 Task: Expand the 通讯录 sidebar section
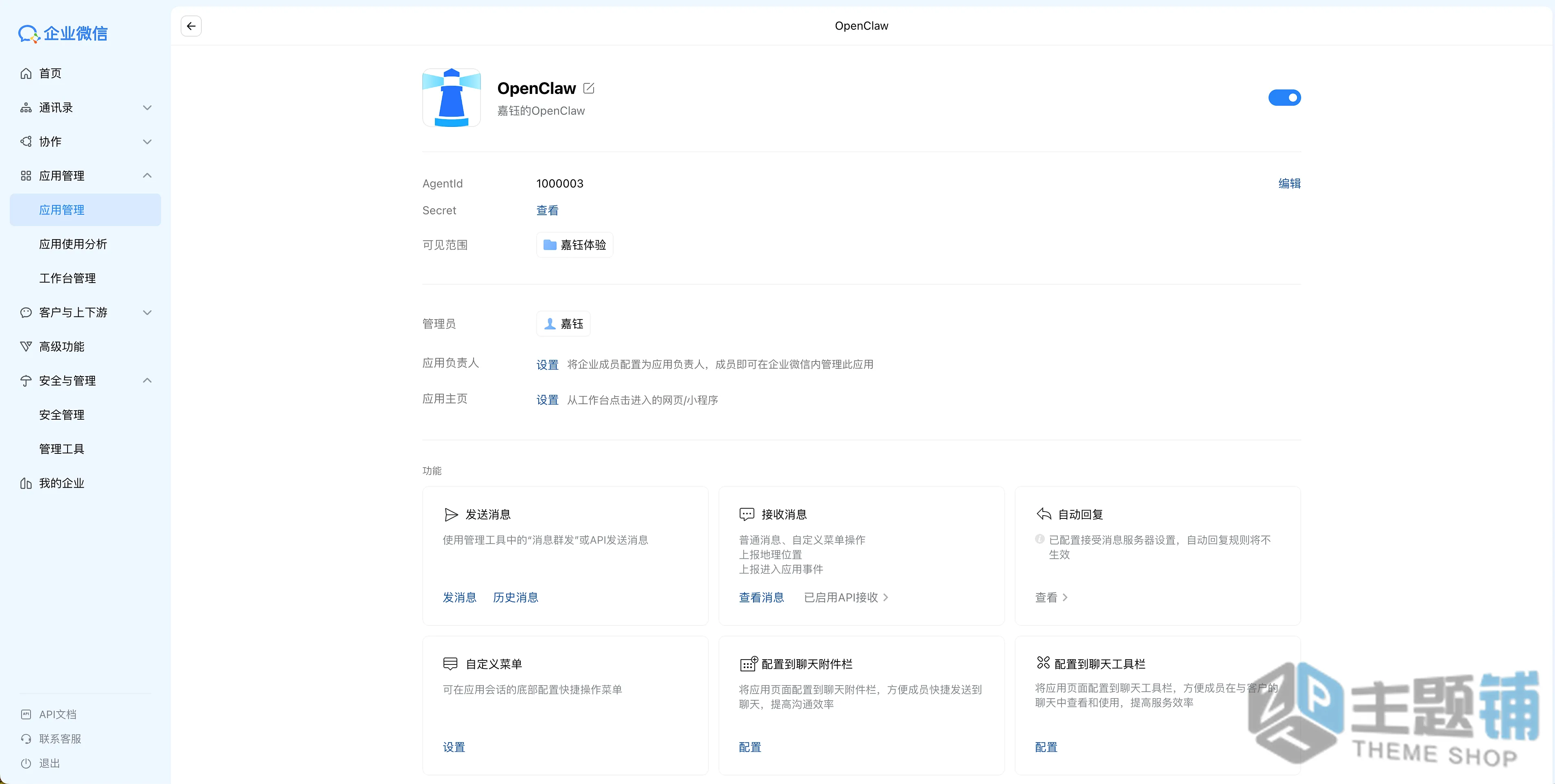click(x=147, y=108)
